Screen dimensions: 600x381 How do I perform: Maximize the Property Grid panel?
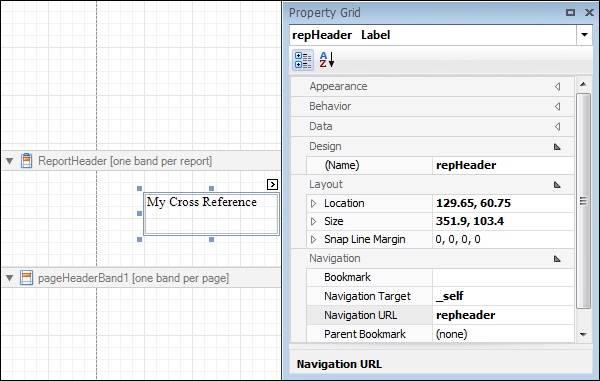570,13
